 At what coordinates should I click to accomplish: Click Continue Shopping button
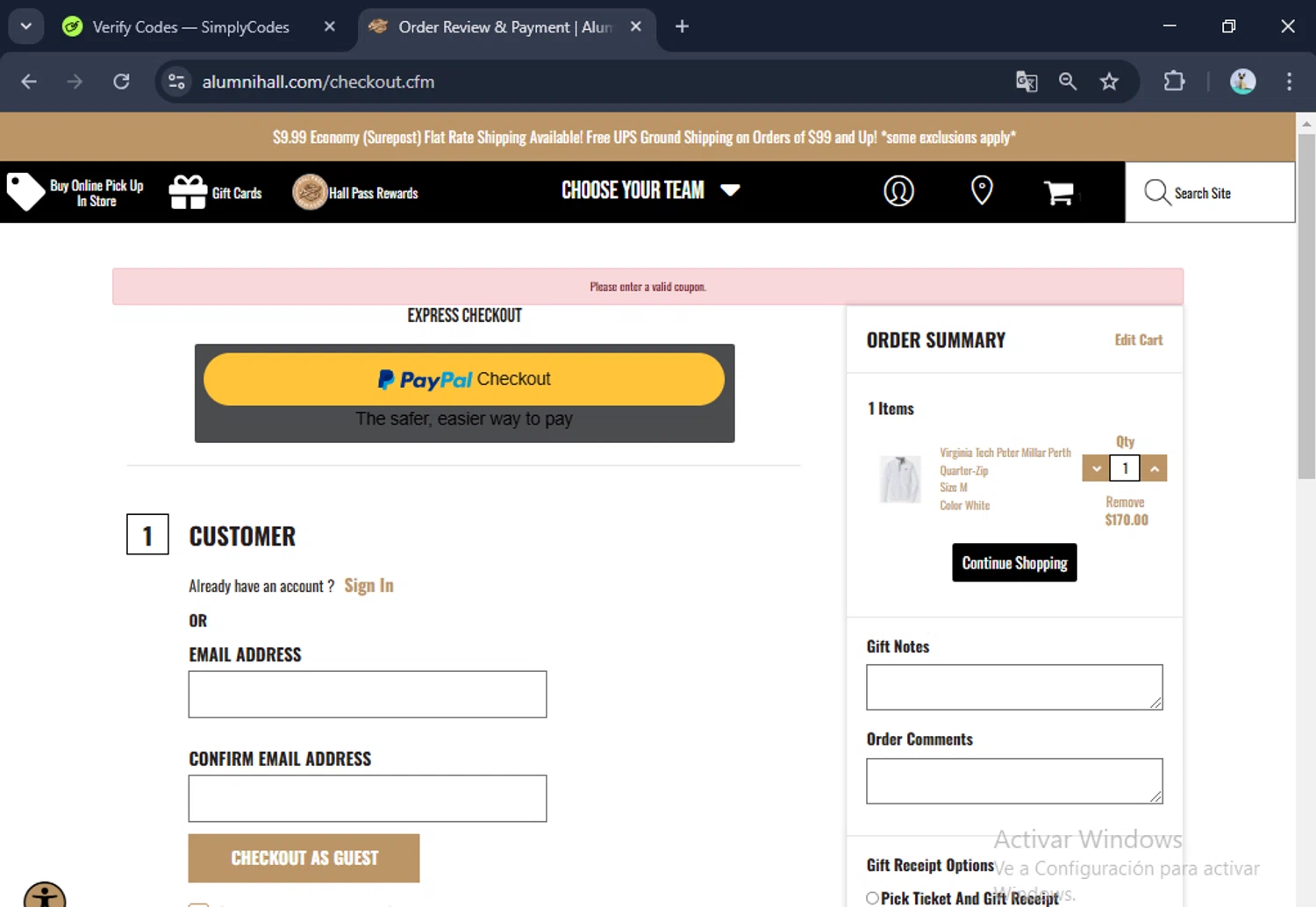coord(1014,562)
